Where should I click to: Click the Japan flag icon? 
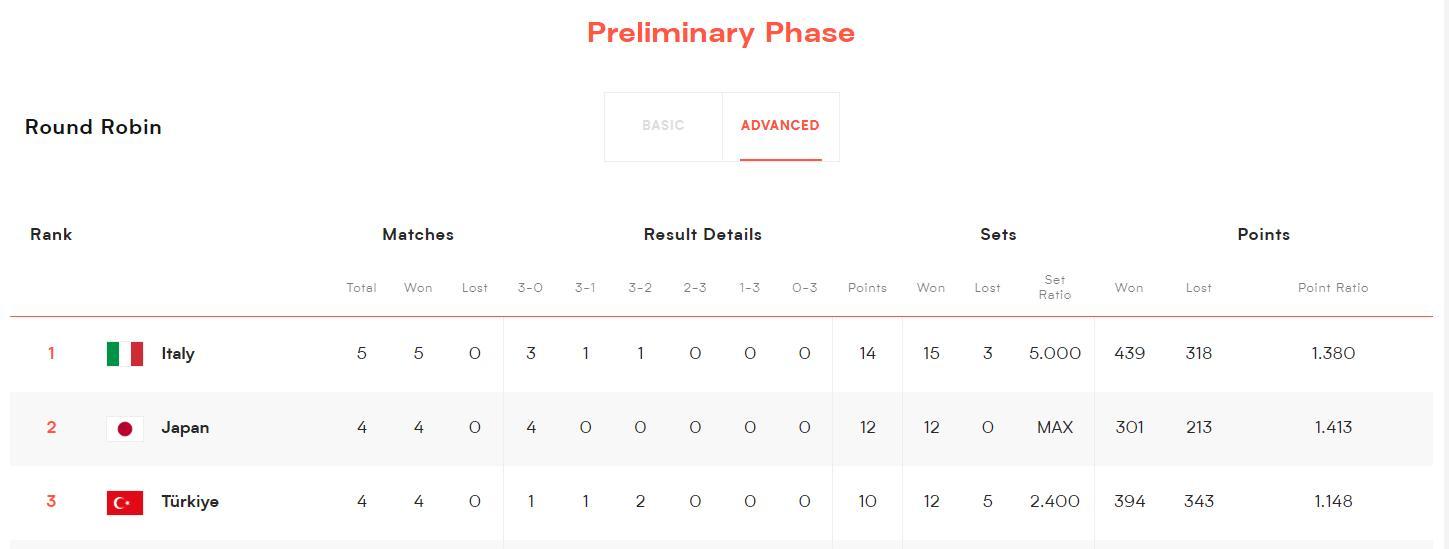[x=125, y=428]
